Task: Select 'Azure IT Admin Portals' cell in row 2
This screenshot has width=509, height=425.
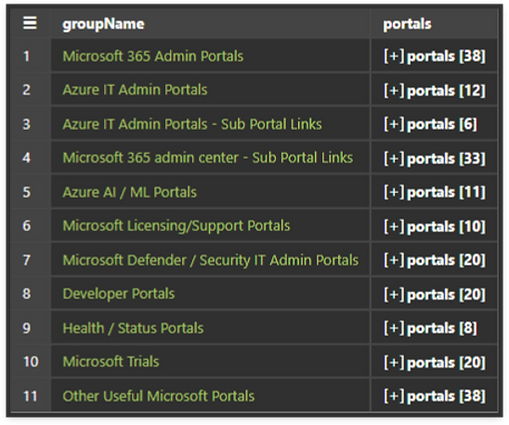Action: click(x=210, y=89)
